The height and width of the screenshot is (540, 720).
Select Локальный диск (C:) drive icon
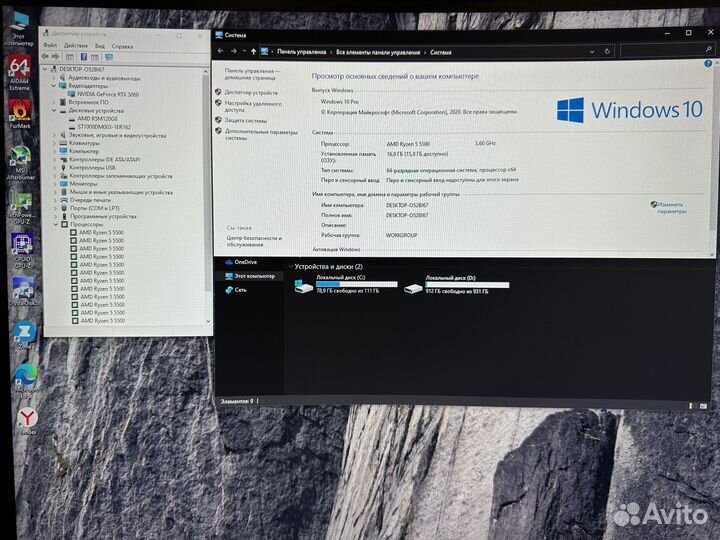click(x=303, y=286)
